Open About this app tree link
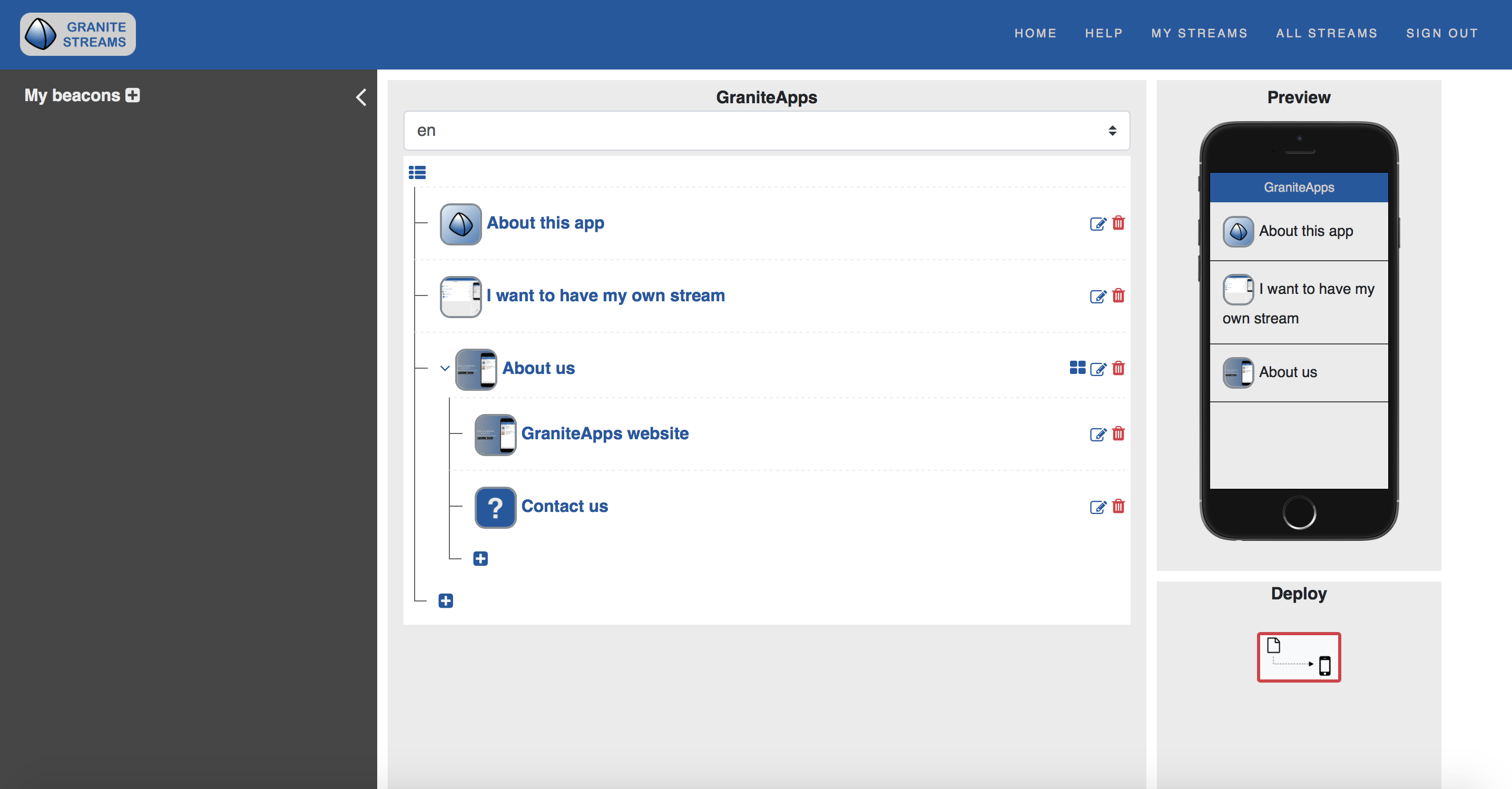 545,223
